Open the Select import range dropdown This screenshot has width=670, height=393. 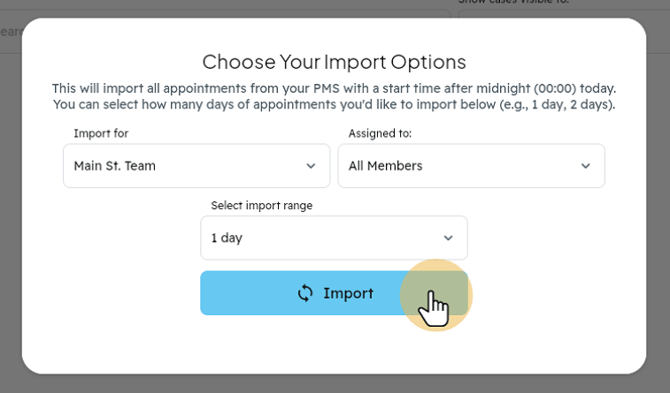click(x=334, y=238)
